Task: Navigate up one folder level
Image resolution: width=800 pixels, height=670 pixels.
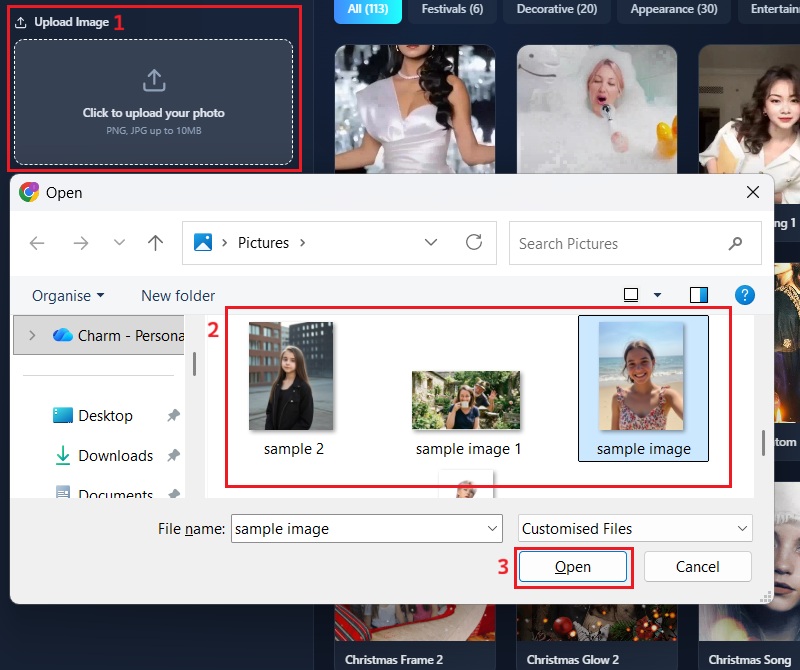Action: [x=155, y=243]
